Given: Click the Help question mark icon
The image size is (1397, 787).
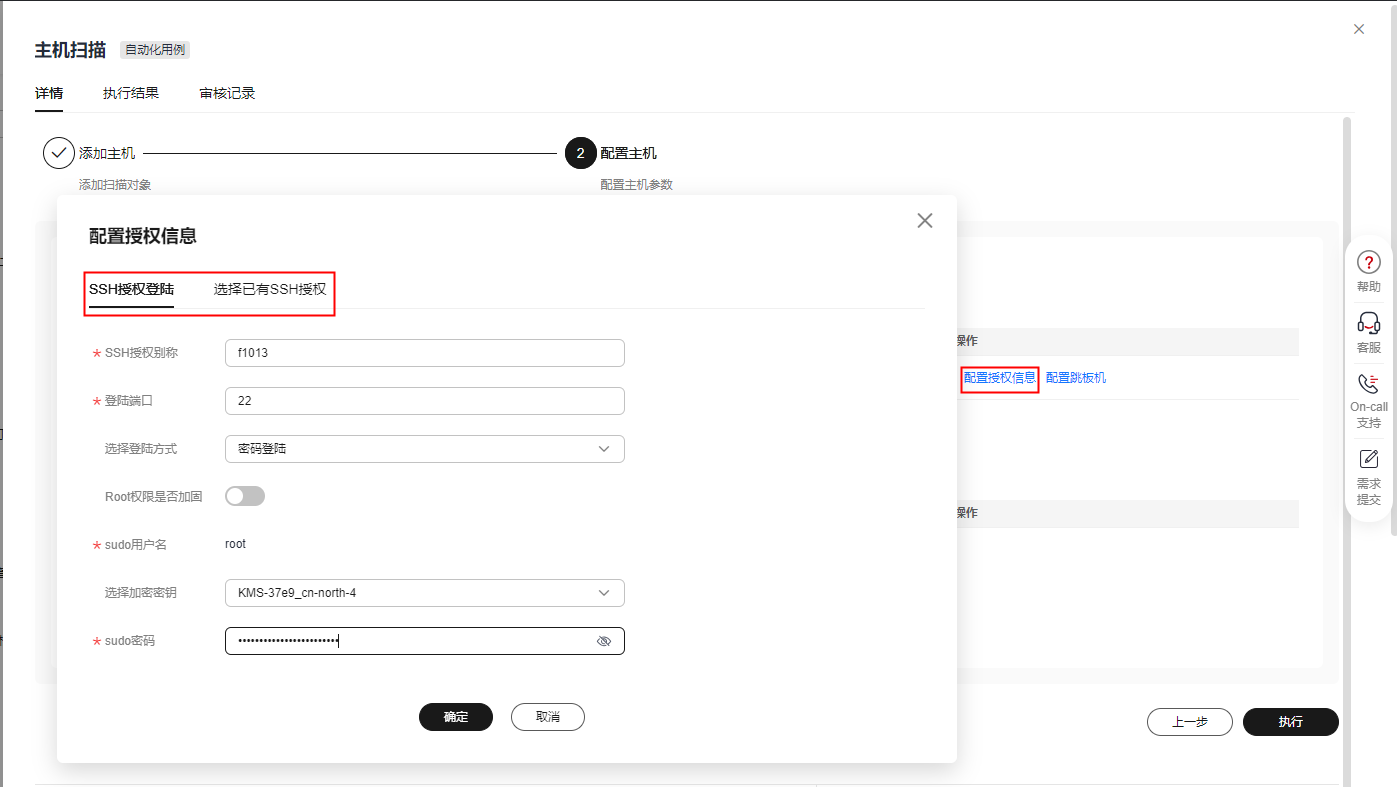Looking at the screenshot, I should [1368, 263].
